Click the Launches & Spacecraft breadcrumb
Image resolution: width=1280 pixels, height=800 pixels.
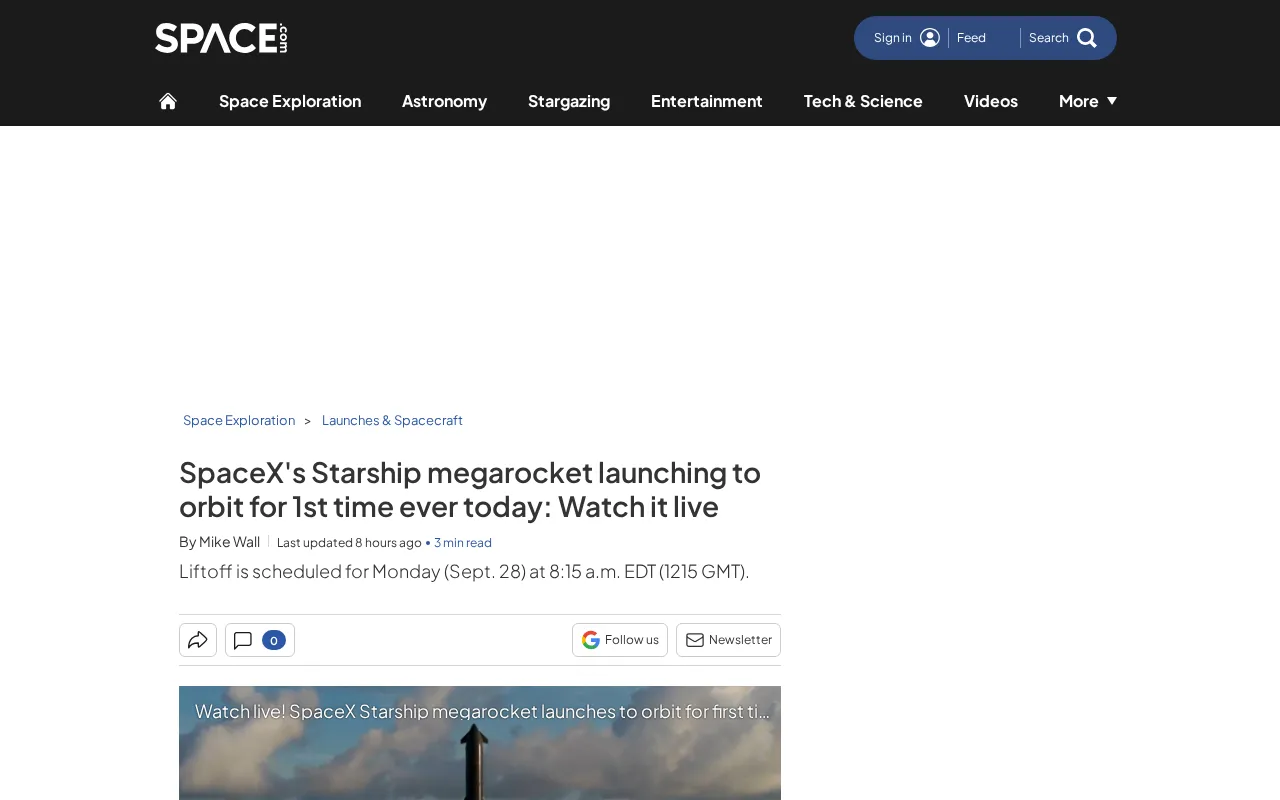(x=392, y=420)
